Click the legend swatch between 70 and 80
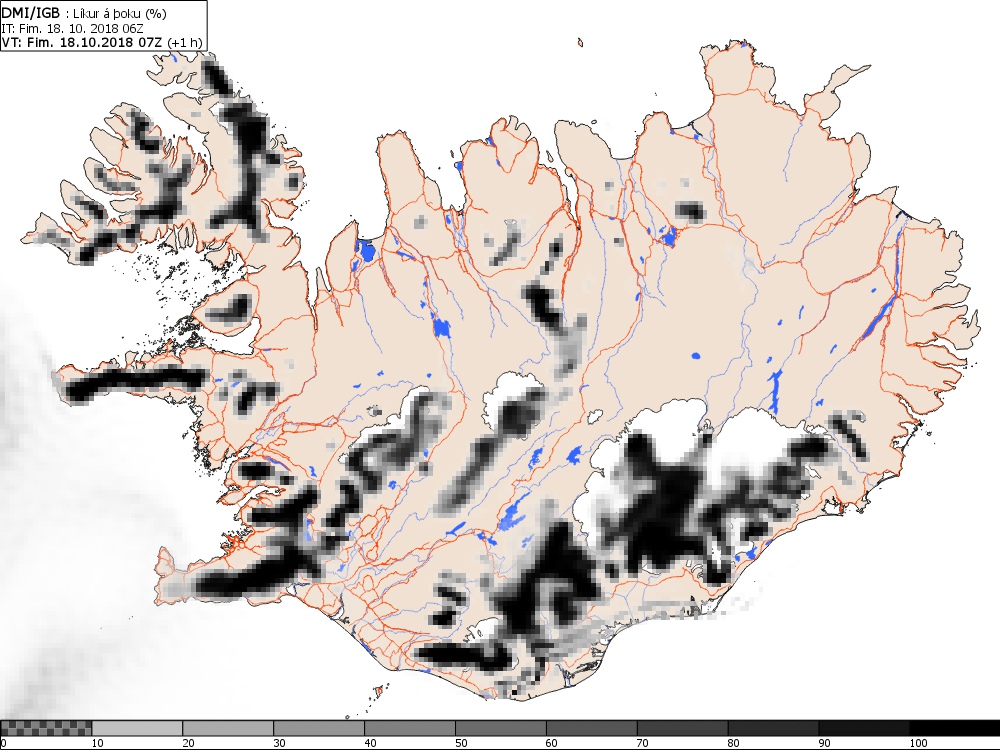The width and height of the screenshot is (1000, 750). coord(682,728)
